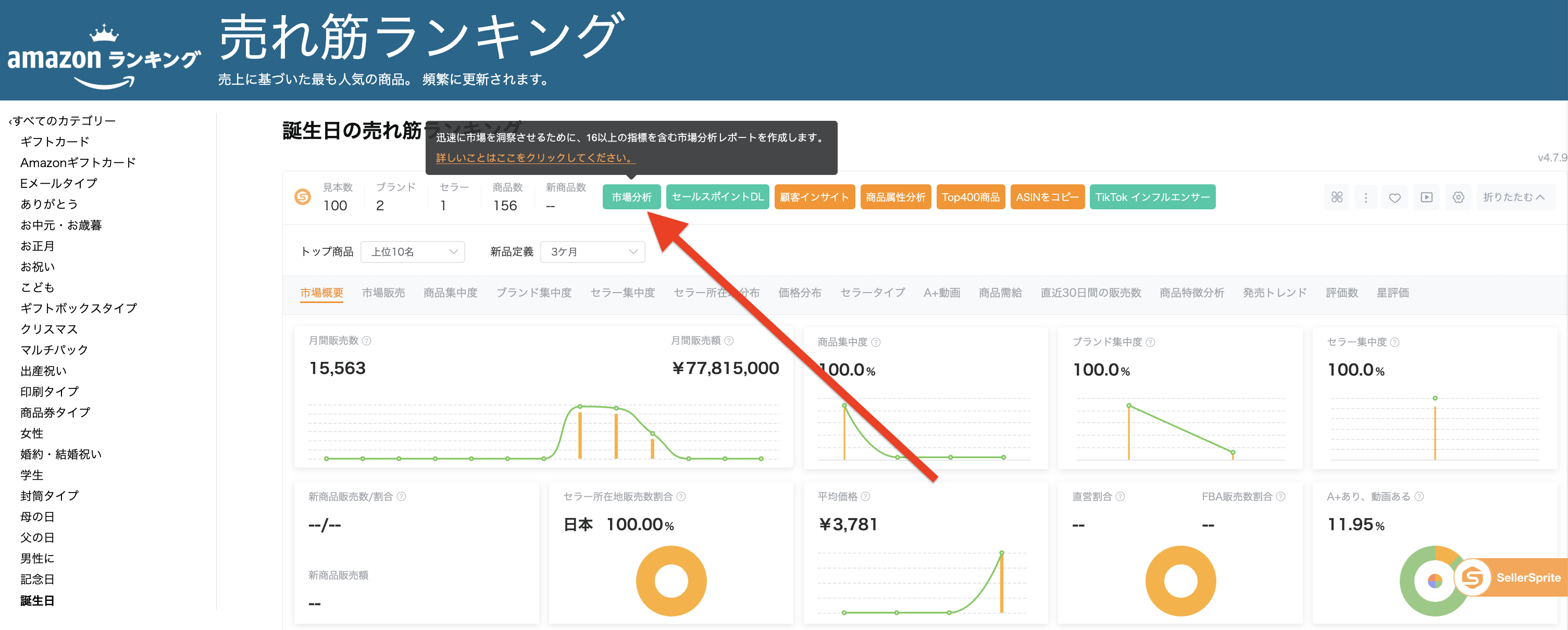The height and width of the screenshot is (630, 1568).
Task: Click the 市場分析 button
Action: pos(631,197)
